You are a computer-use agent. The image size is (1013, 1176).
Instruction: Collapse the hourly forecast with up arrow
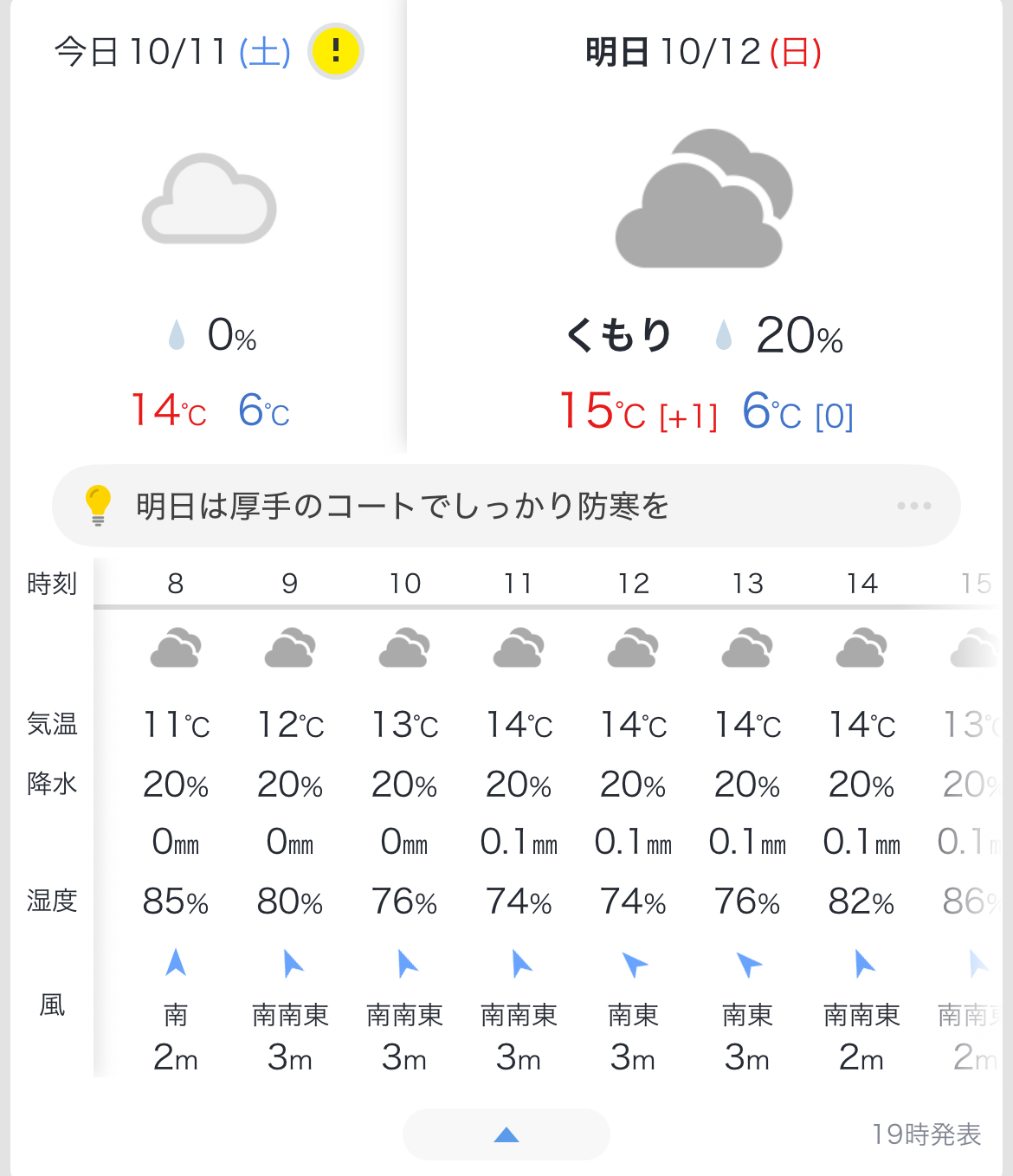point(506,1134)
